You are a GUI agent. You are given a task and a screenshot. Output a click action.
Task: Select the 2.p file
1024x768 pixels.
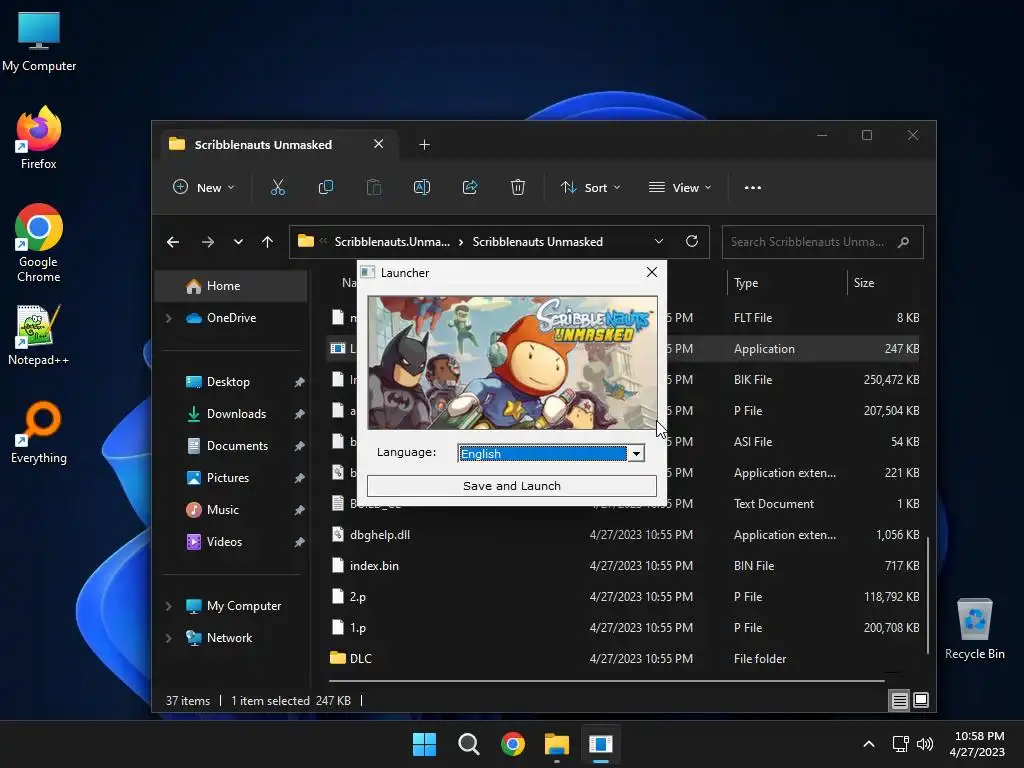point(624,597)
